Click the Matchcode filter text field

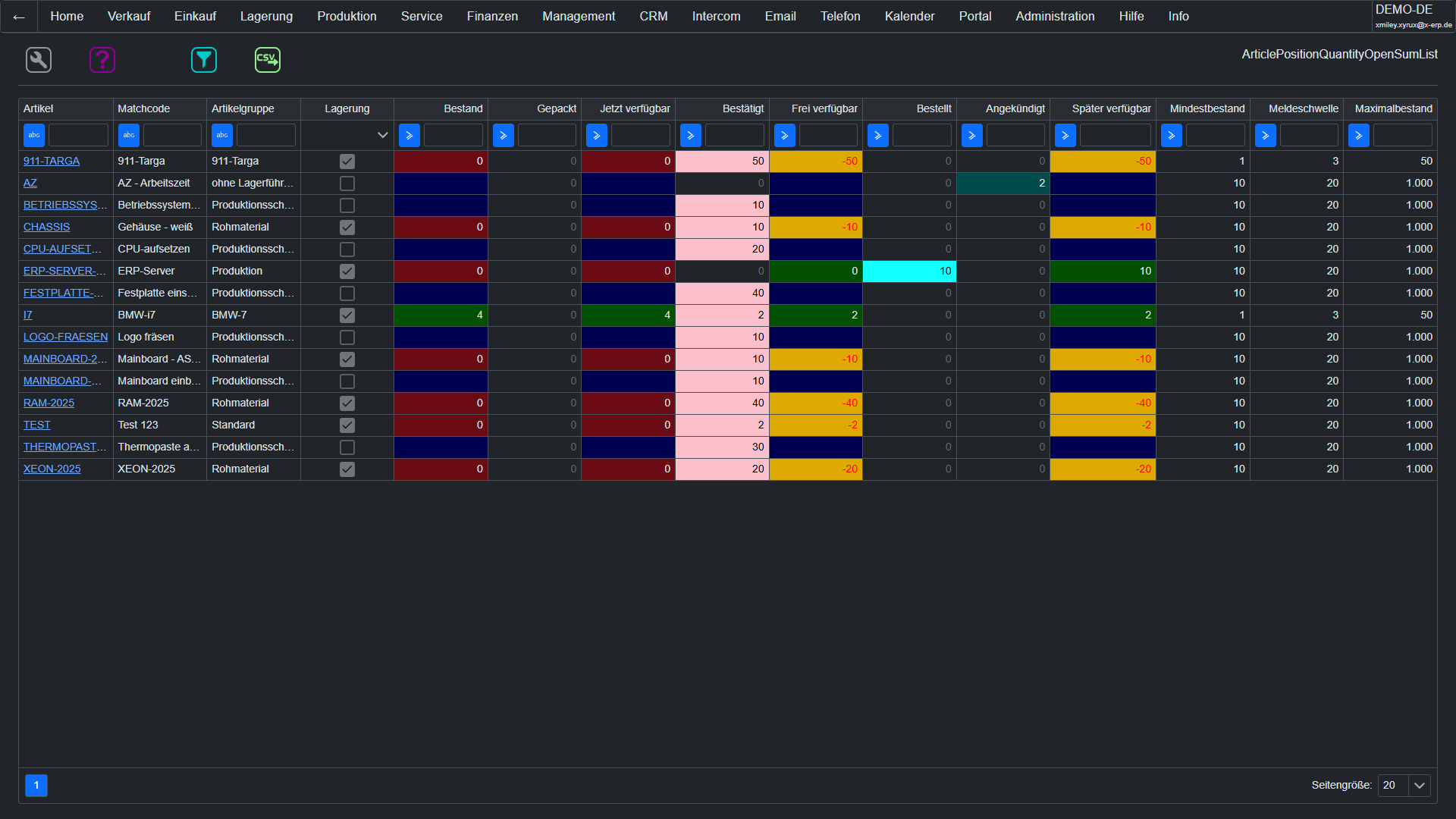click(172, 136)
